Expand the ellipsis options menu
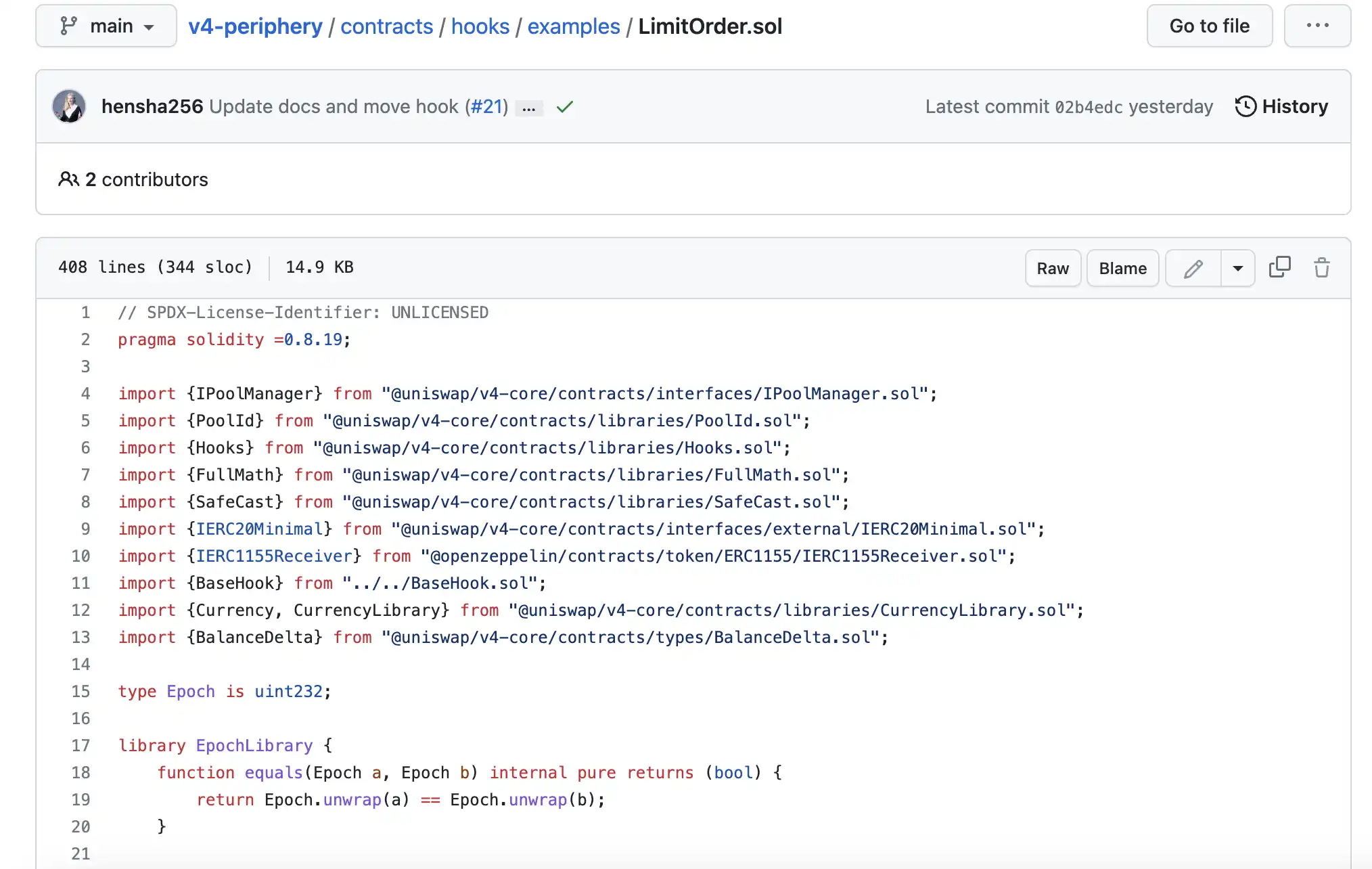The height and width of the screenshot is (869, 1372). (x=1316, y=25)
